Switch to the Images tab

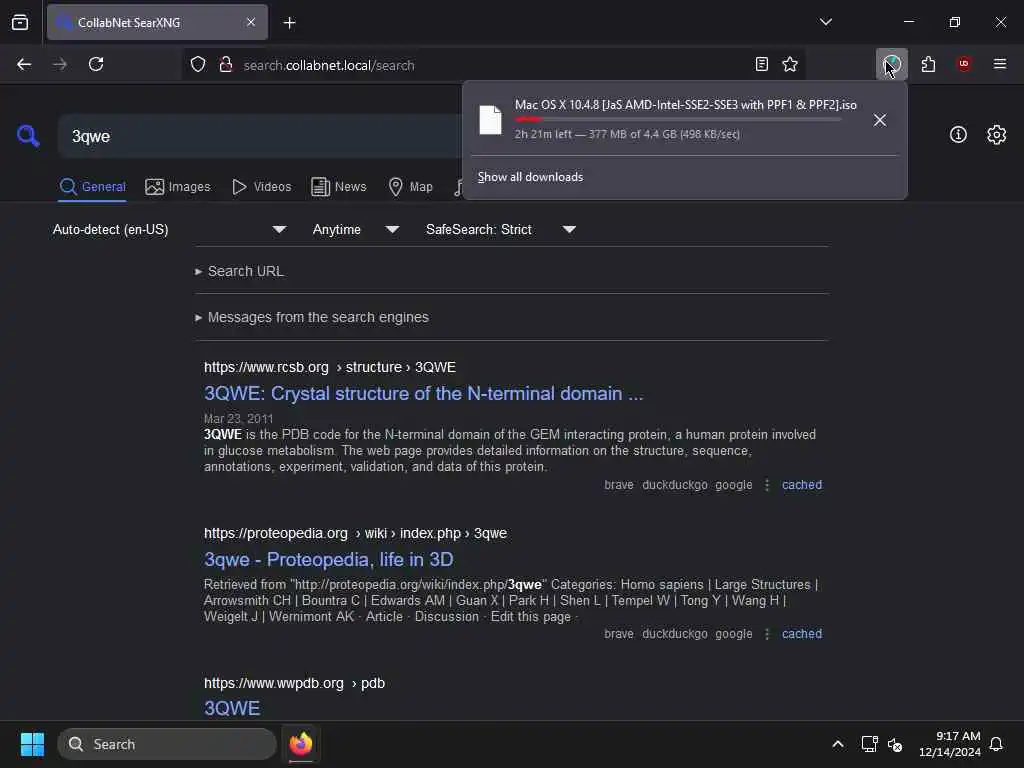point(178,187)
